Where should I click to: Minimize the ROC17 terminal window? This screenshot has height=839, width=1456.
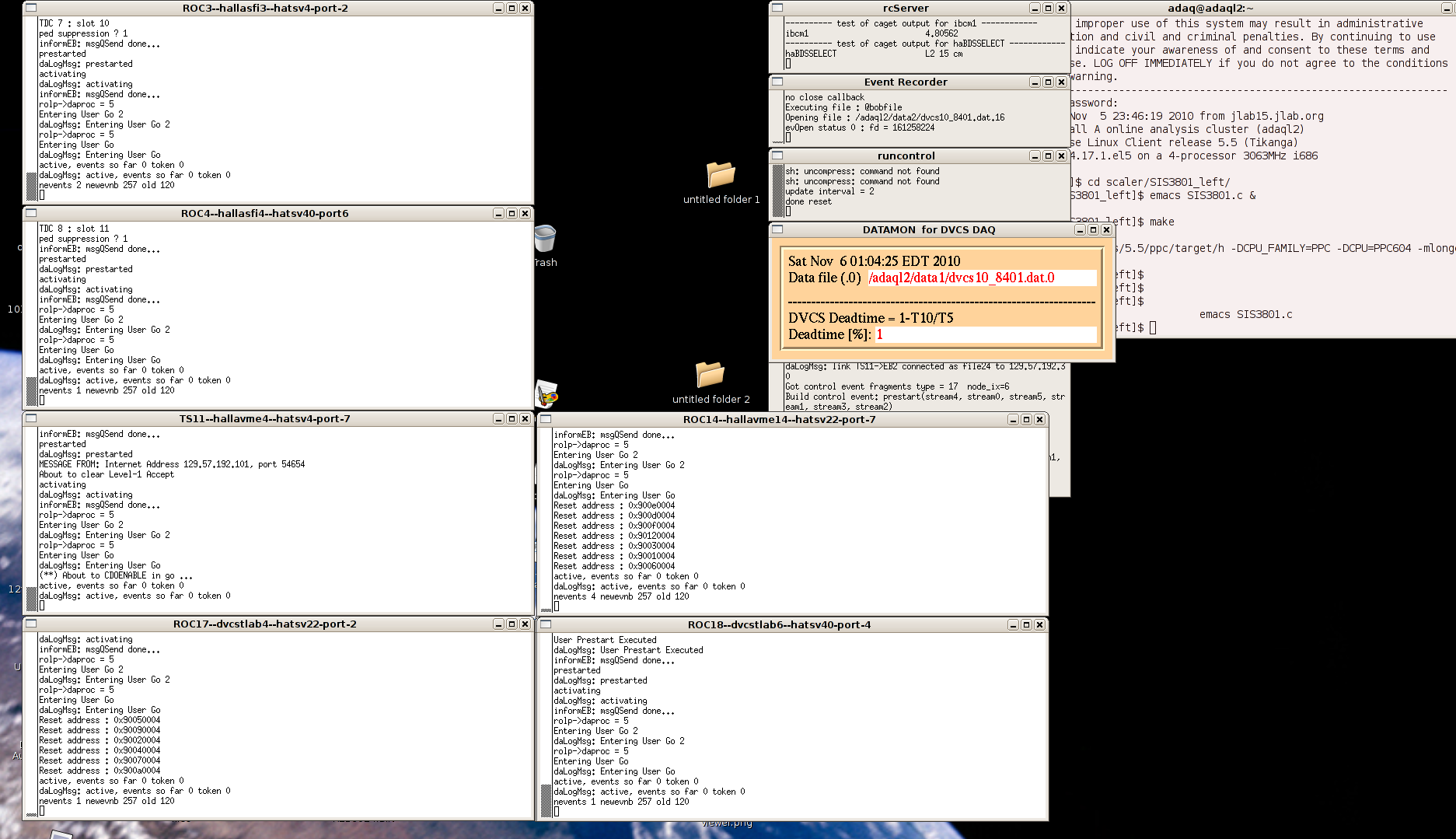click(498, 624)
